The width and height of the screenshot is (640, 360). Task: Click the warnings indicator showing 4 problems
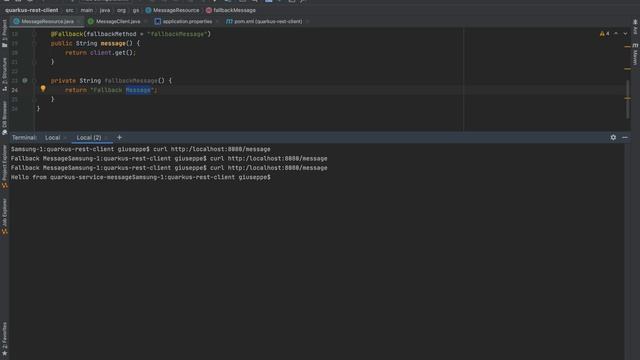pos(604,34)
